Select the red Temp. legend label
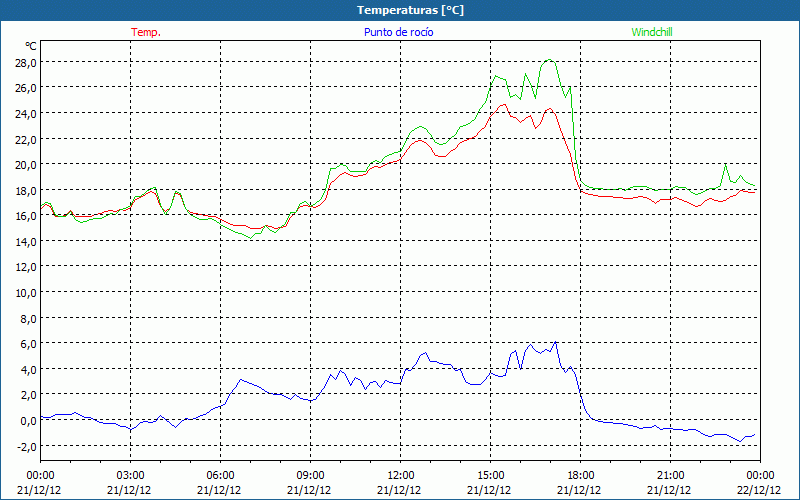 [146, 32]
